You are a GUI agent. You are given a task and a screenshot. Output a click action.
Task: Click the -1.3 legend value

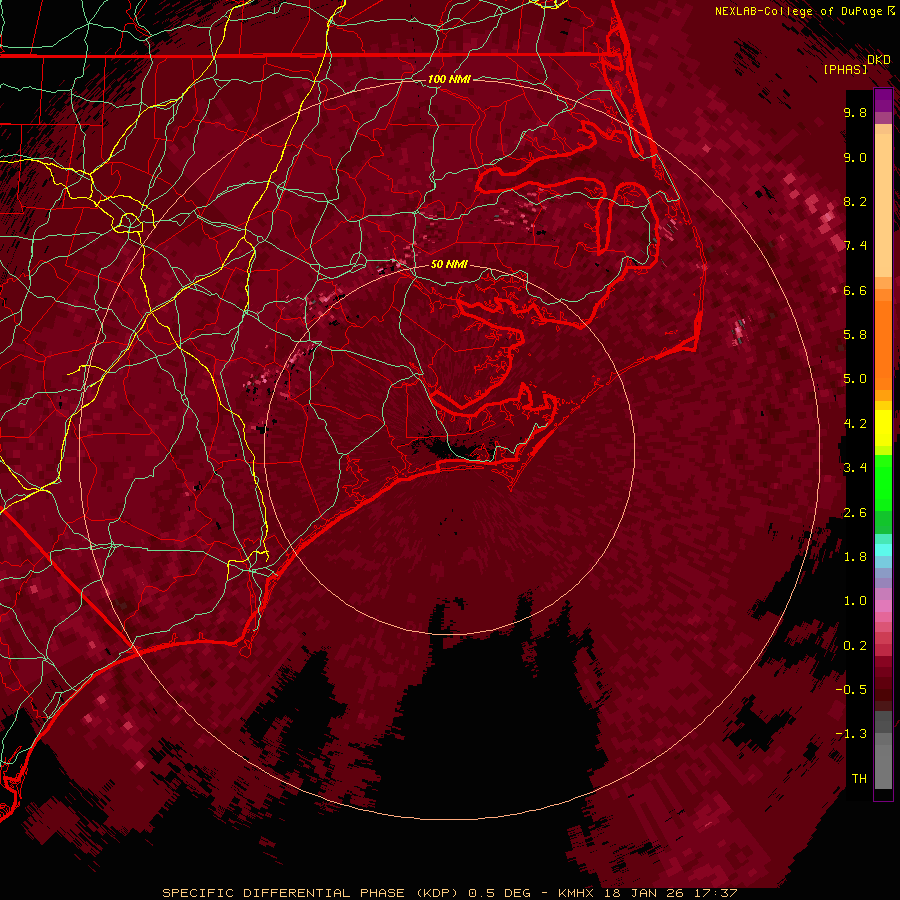(x=851, y=734)
